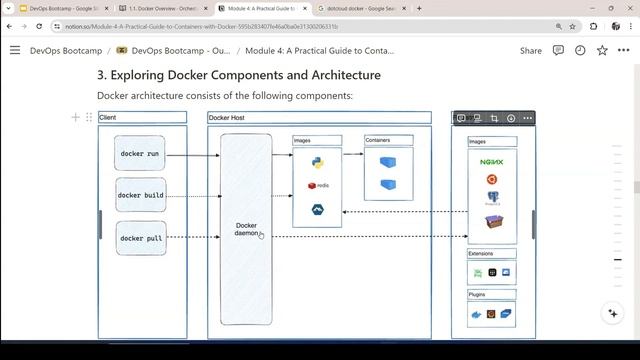Open the page comments icon
The height and width of the screenshot is (360, 640).
tap(558, 50)
